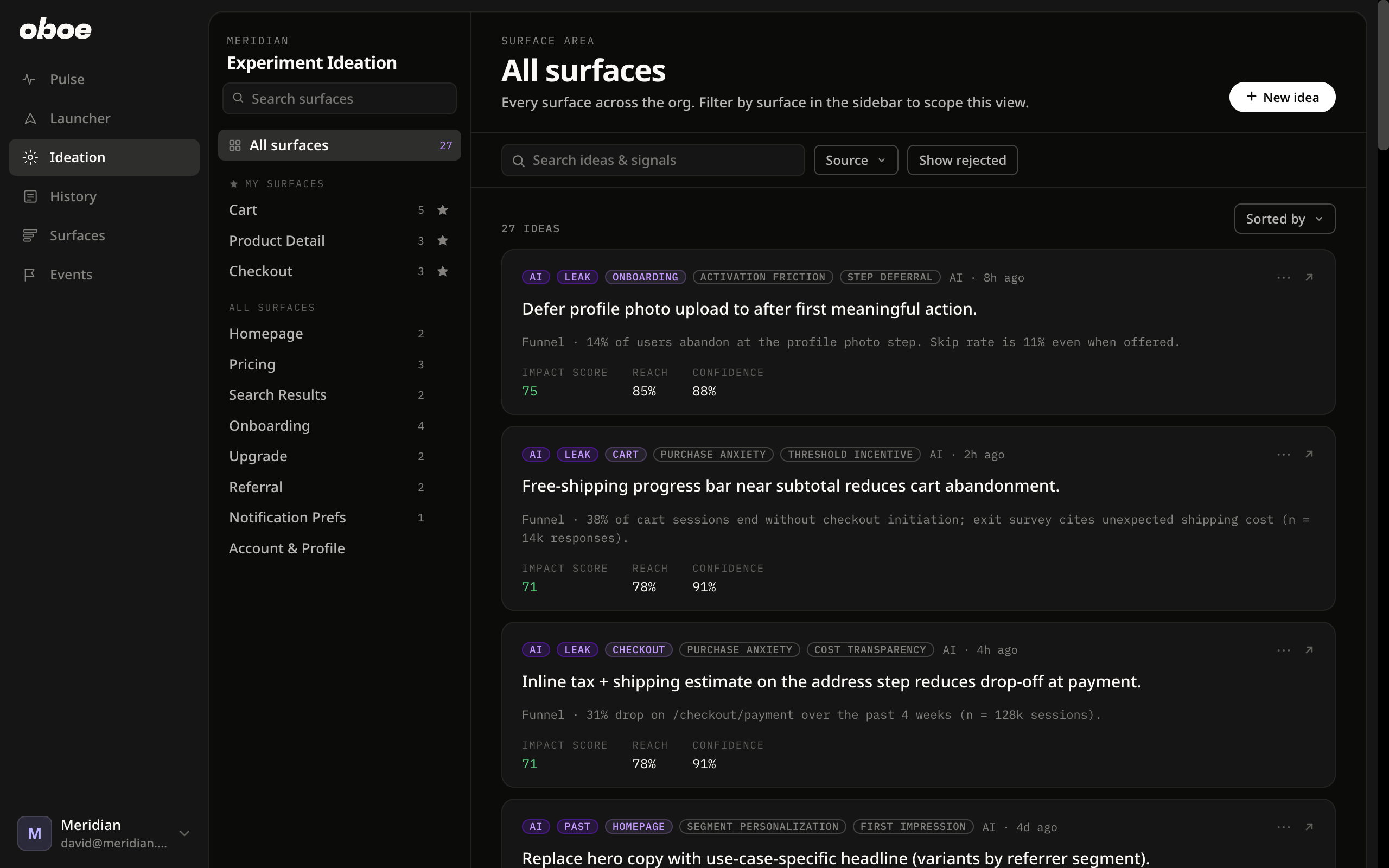Open the Search Results surface
1389x868 pixels.
click(339, 395)
